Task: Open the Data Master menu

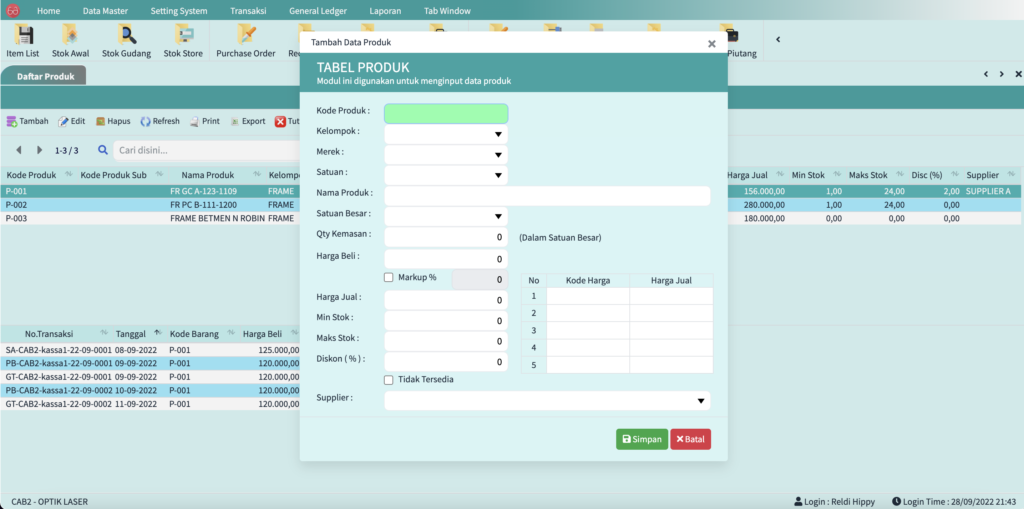Action: coord(104,10)
